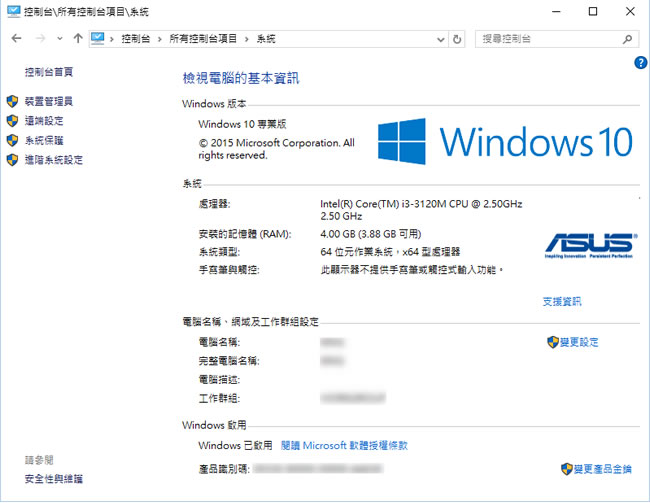Refresh the page with refresh icon
The height and width of the screenshot is (503, 650).
[x=457, y=39]
